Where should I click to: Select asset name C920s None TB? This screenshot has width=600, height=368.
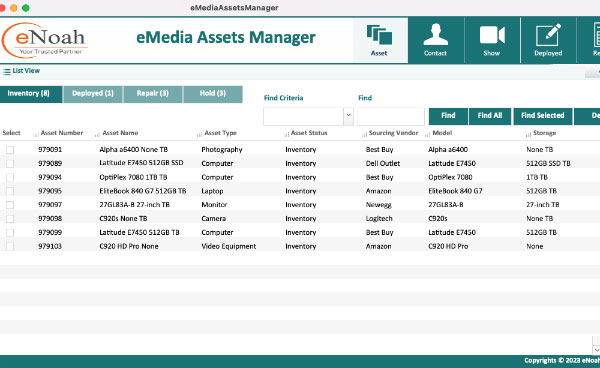(x=123, y=219)
